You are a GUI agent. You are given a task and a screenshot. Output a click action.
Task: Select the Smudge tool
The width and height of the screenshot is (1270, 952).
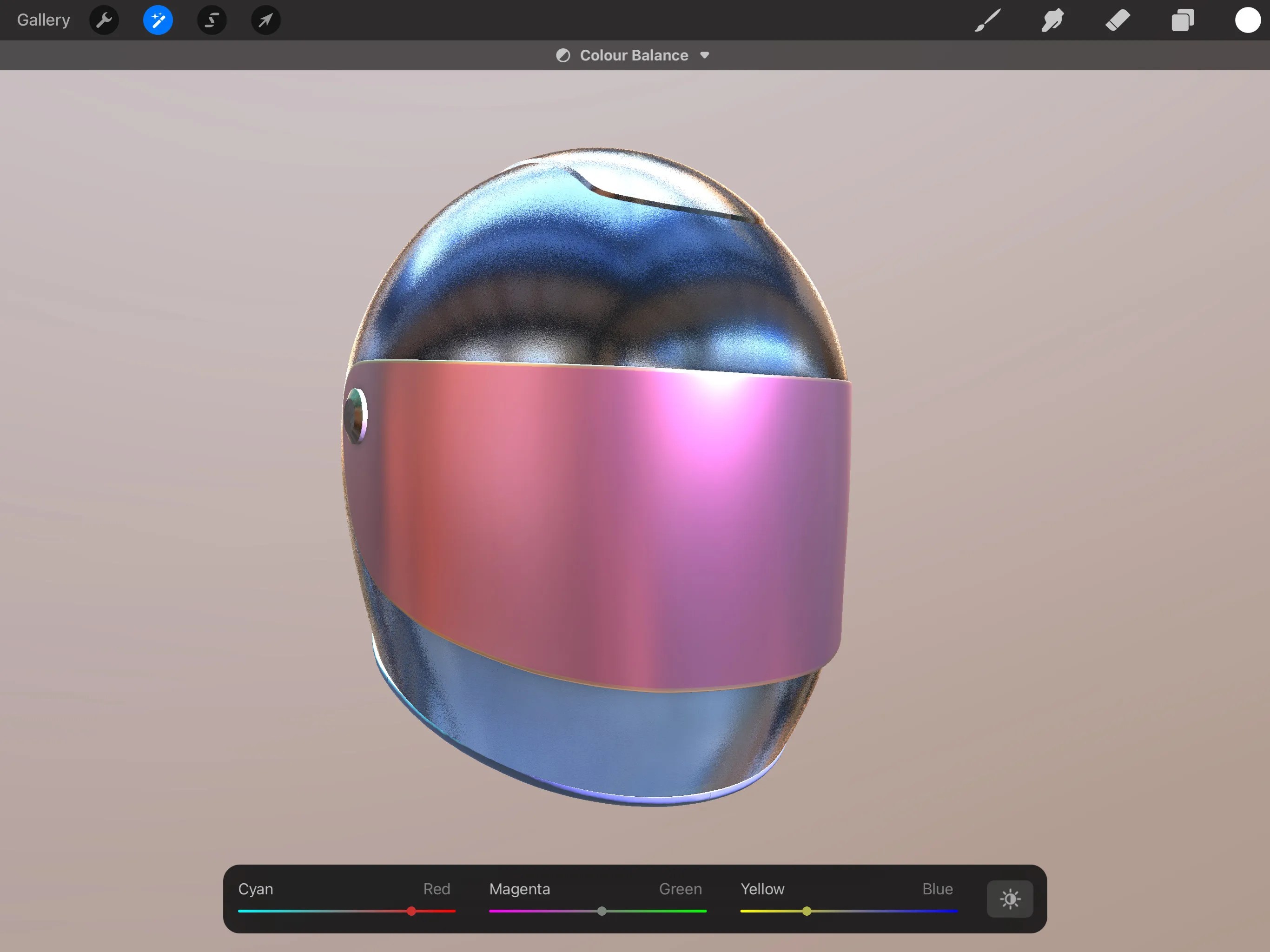pos(1052,20)
